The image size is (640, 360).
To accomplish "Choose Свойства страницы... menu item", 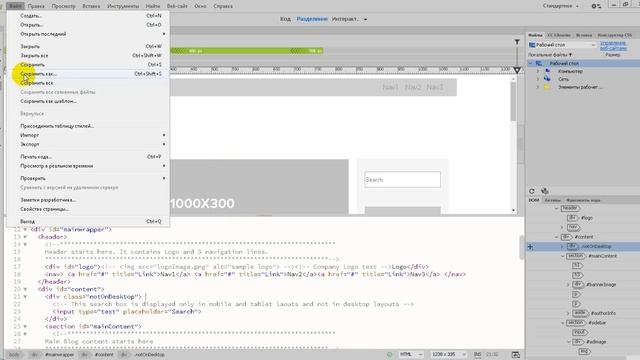I will pos(88,209).
